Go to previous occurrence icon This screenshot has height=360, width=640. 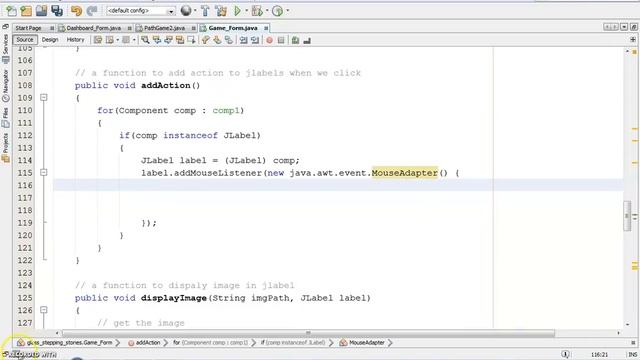point(157,40)
